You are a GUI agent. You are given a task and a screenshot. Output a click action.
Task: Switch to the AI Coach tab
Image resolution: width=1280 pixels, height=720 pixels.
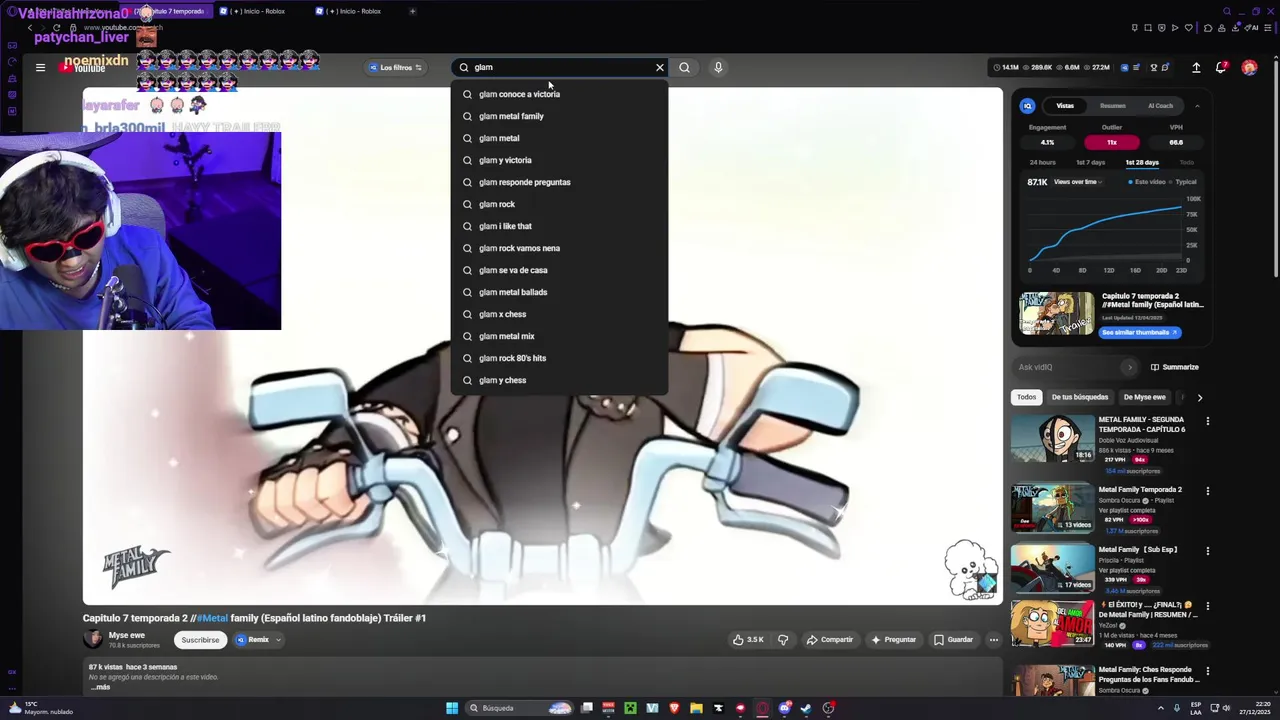click(1160, 106)
